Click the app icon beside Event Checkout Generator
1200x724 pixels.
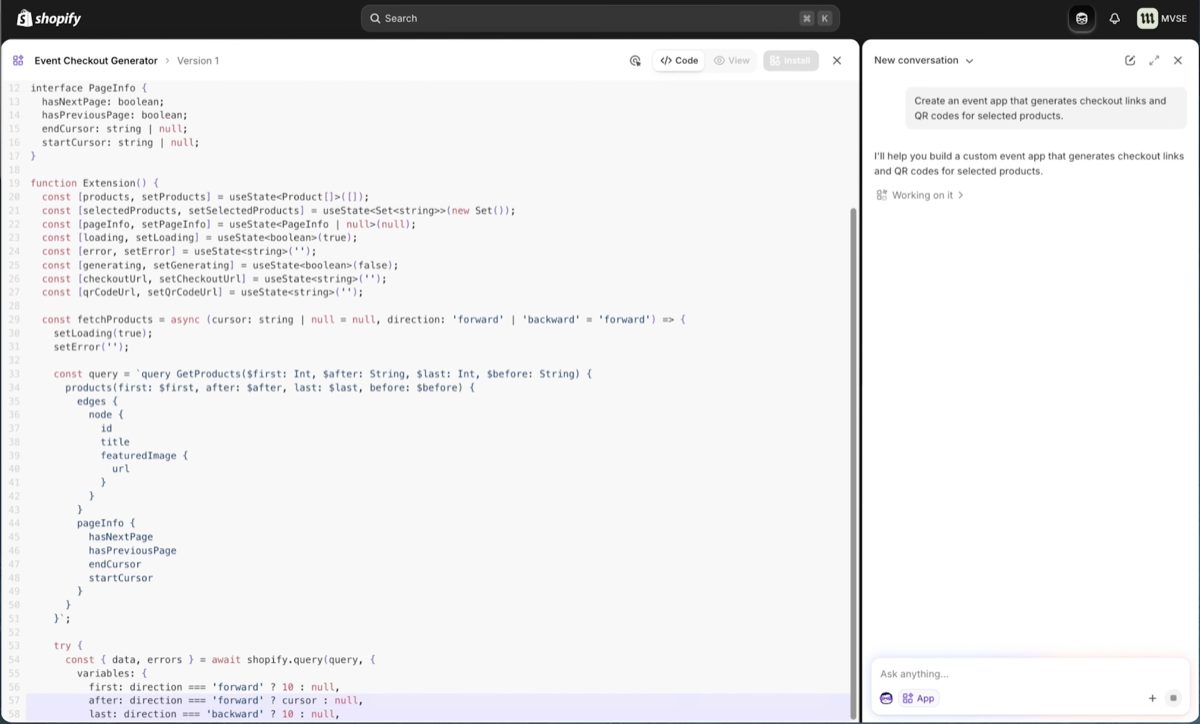click(x=18, y=61)
